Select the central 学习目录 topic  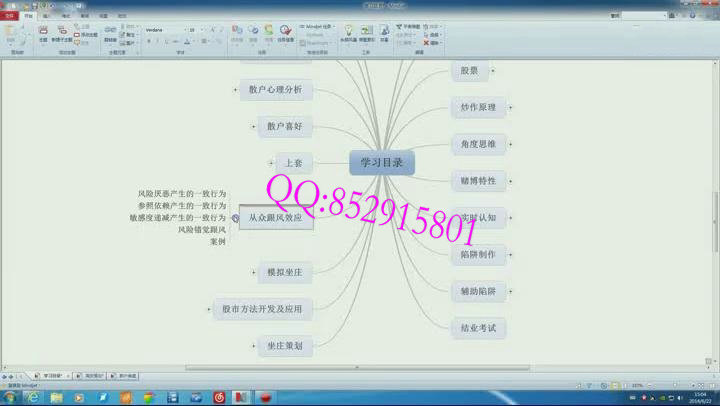coord(381,162)
